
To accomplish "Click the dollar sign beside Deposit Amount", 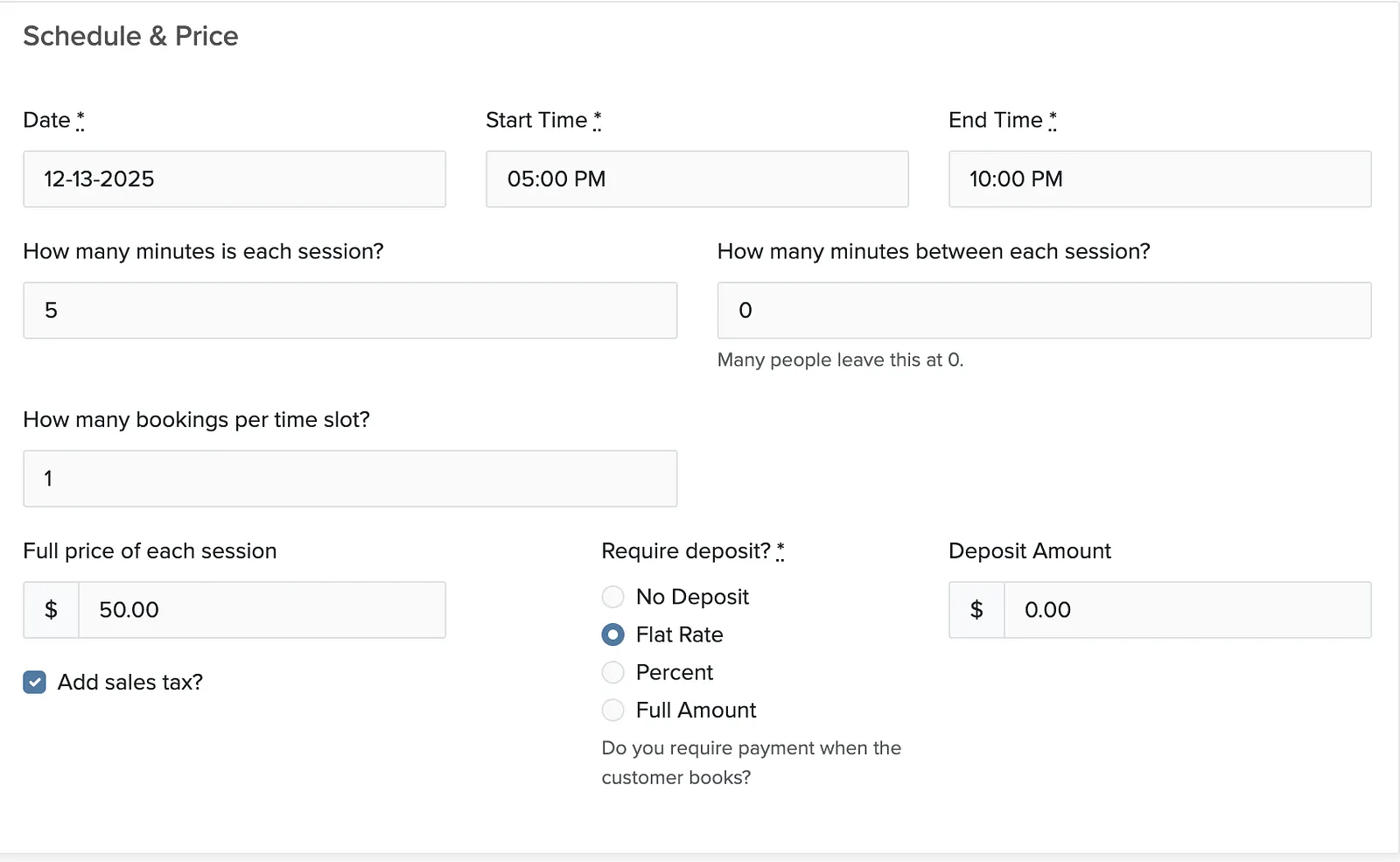I will [x=976, y=610].
